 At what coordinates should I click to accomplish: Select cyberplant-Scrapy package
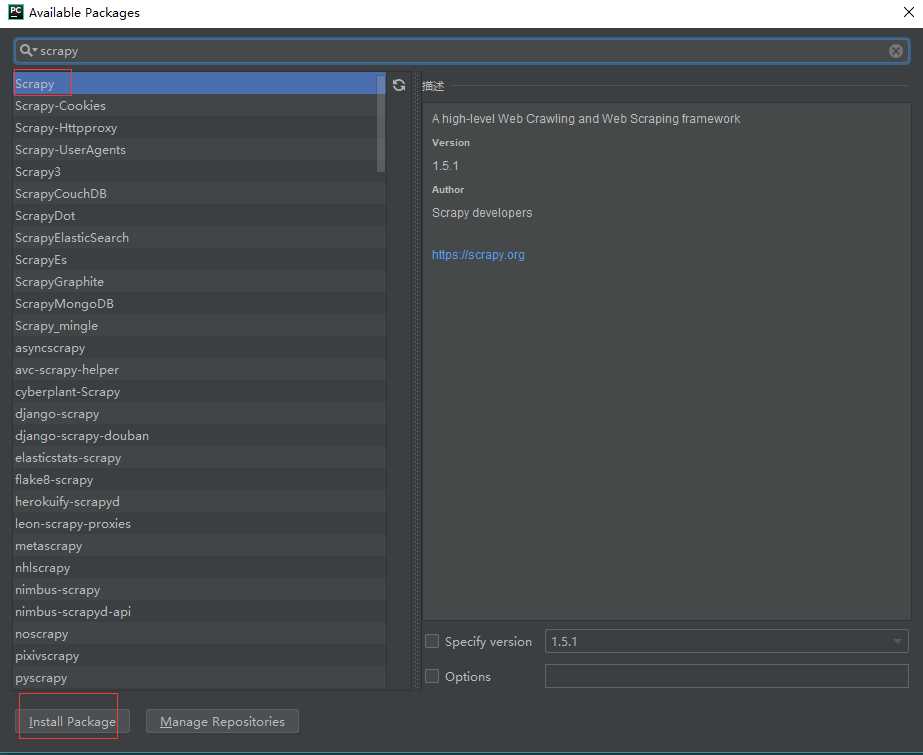(x=199, y=392)
